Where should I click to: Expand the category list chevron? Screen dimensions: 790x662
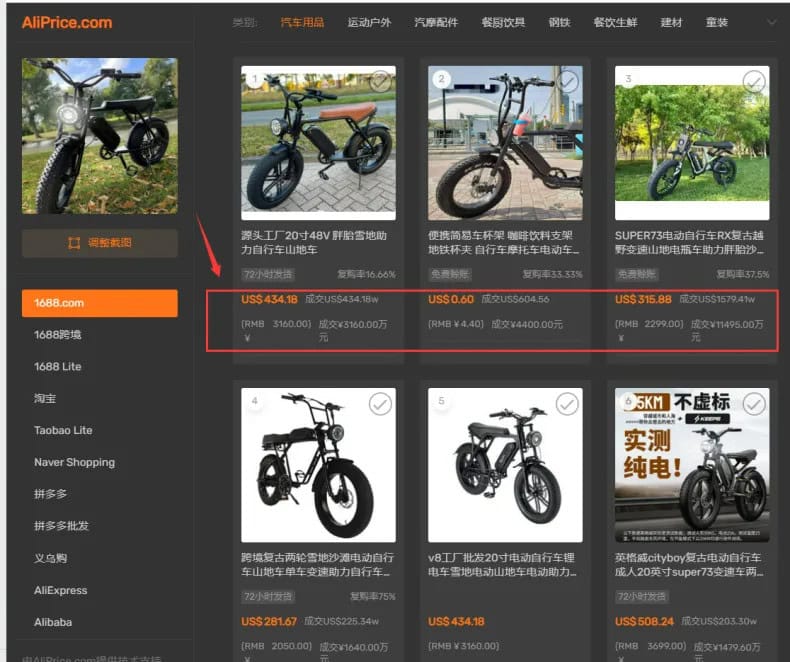coord(771,22)
